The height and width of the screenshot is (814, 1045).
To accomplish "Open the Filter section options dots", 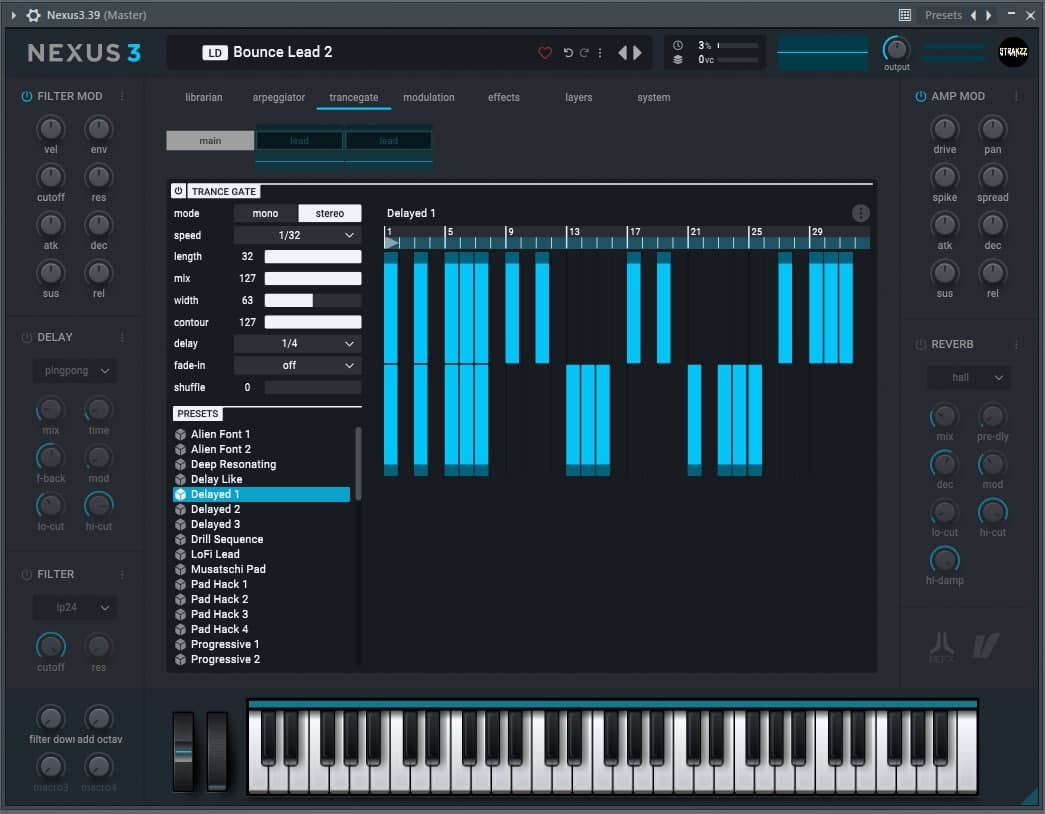I will pyautogui.click(x=122, y=574).
